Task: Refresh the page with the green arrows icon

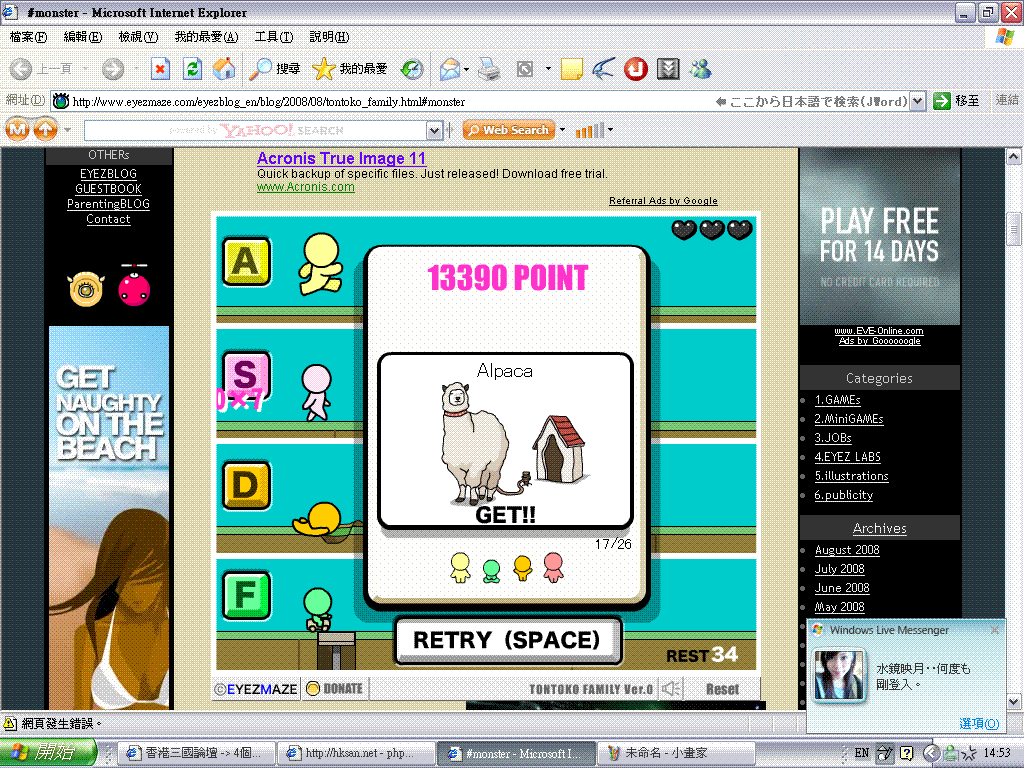Action: pyautogui.click(x=193, y=69)
